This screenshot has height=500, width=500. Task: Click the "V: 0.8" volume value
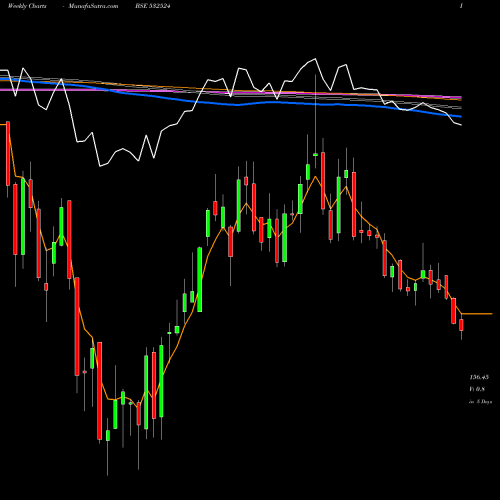[x=477, y=389]
